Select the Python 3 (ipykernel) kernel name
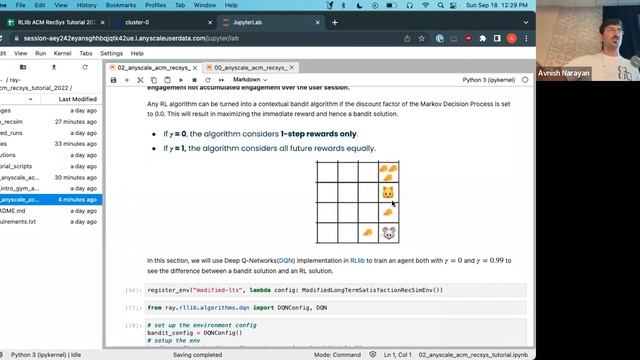 (x=489, y=80)
